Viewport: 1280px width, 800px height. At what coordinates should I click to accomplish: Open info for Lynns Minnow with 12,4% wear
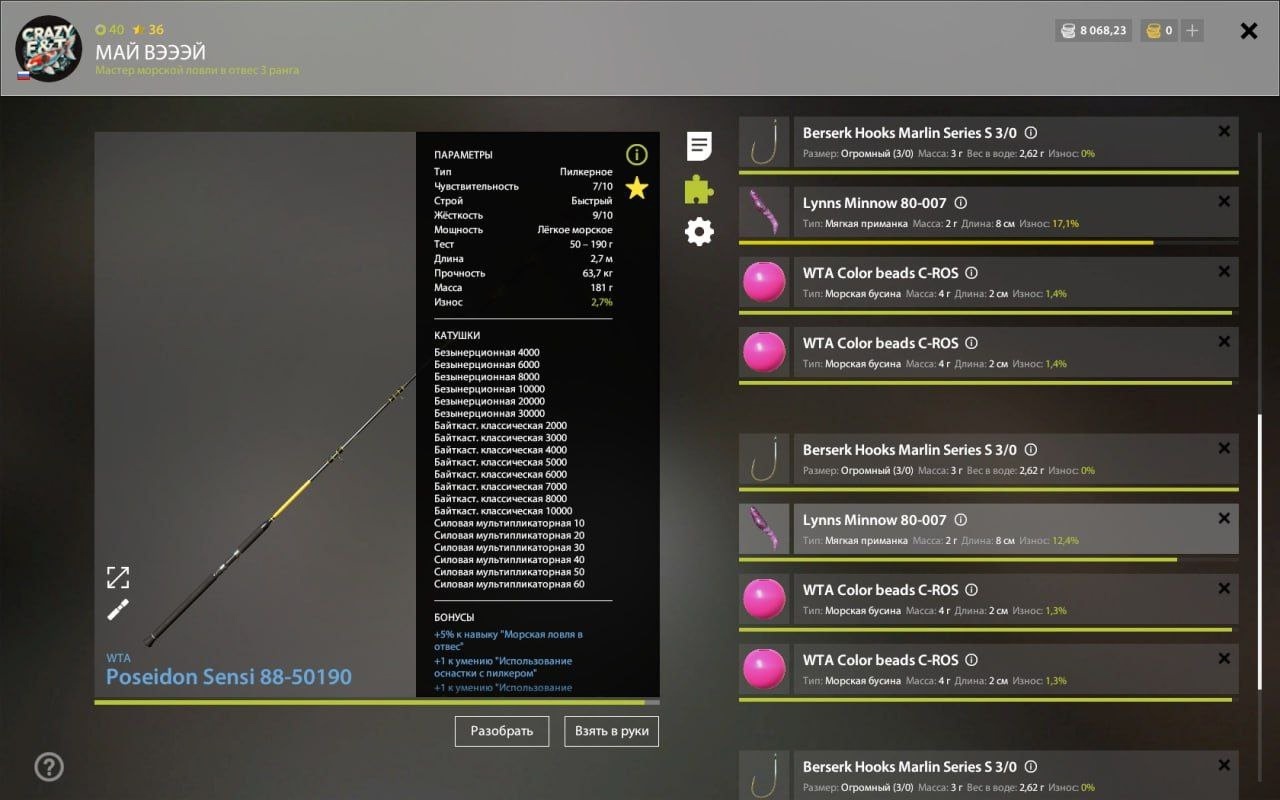[x=961, y=520]
